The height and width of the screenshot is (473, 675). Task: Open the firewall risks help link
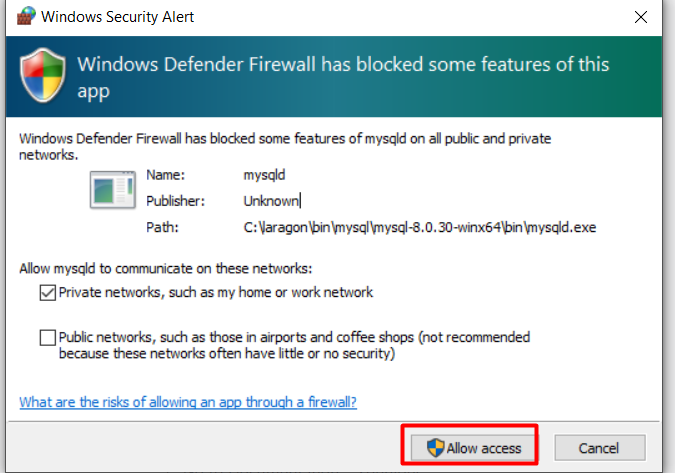tap(188, 402)
